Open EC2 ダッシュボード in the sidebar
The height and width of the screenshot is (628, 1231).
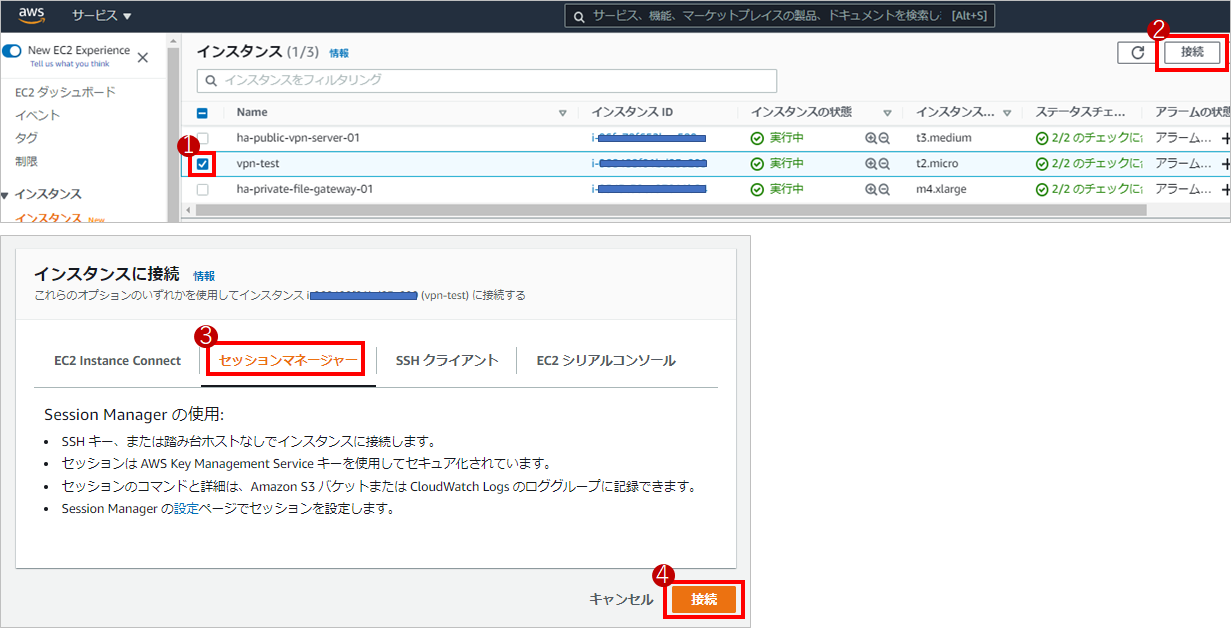[65, 92]
